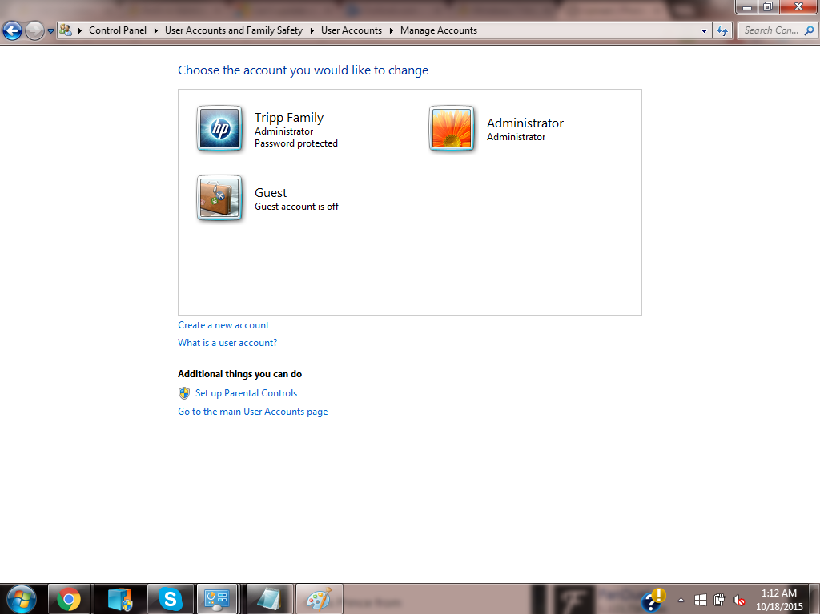Click the User Accounts icon in address bar
This screenshot has width=821, height=614.
pos(65,30)
